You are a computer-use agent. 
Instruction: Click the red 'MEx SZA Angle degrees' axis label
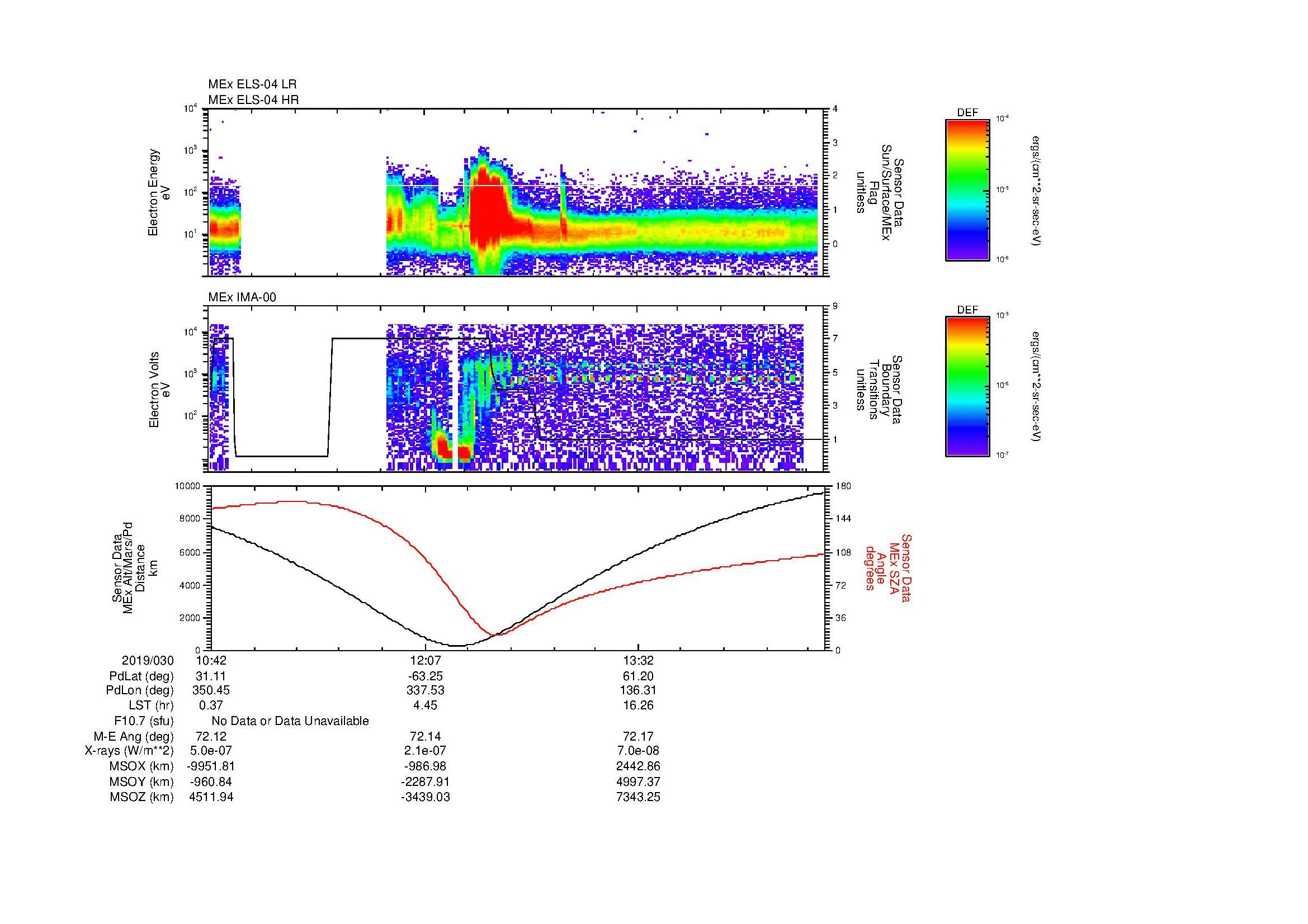coord(888,567)
